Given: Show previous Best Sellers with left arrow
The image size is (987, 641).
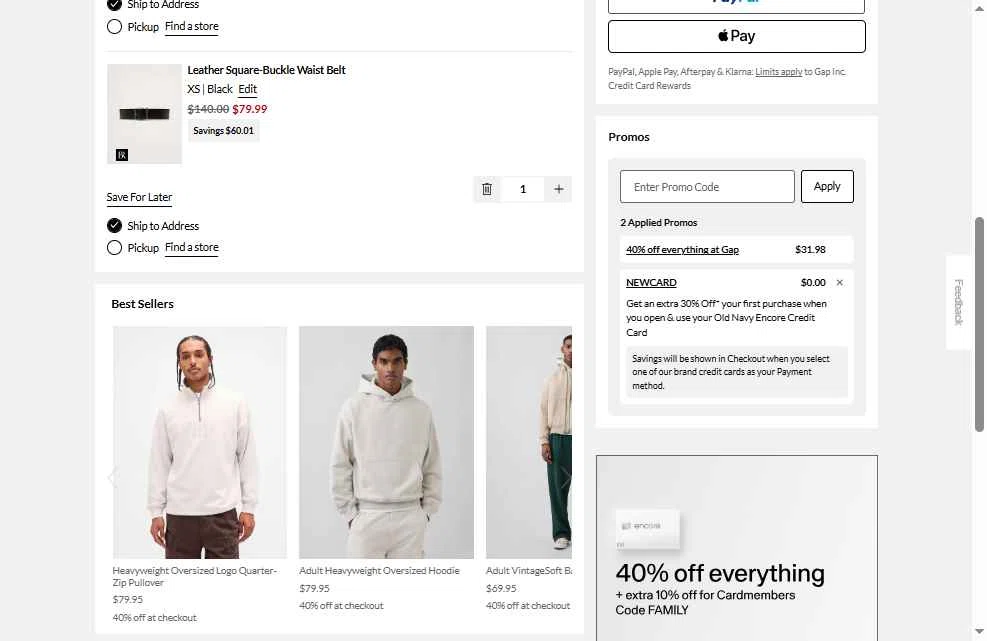Looking at the screenshot, I should [x=112, y=478].
